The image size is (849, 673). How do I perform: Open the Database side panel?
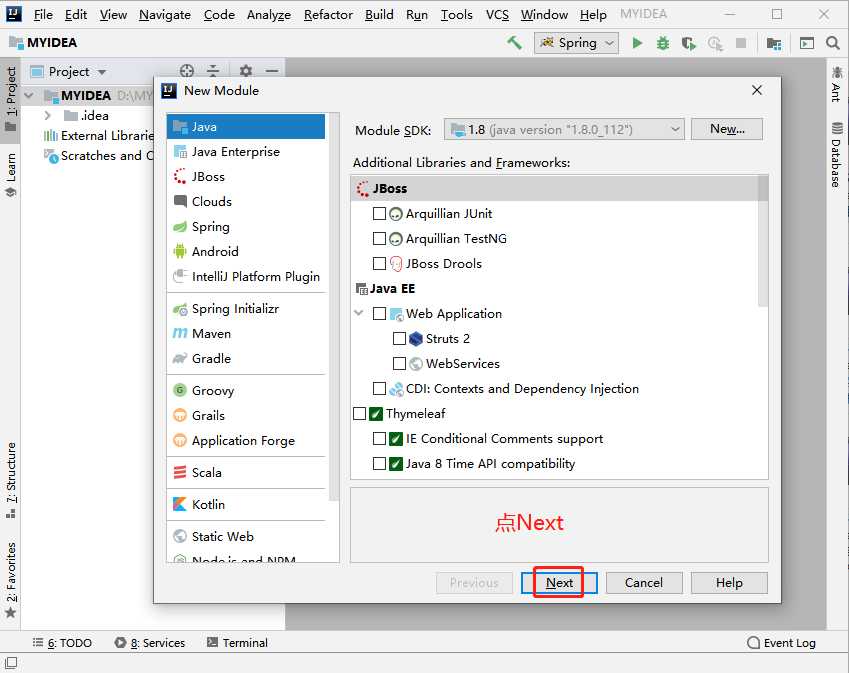tap(837, 155)
